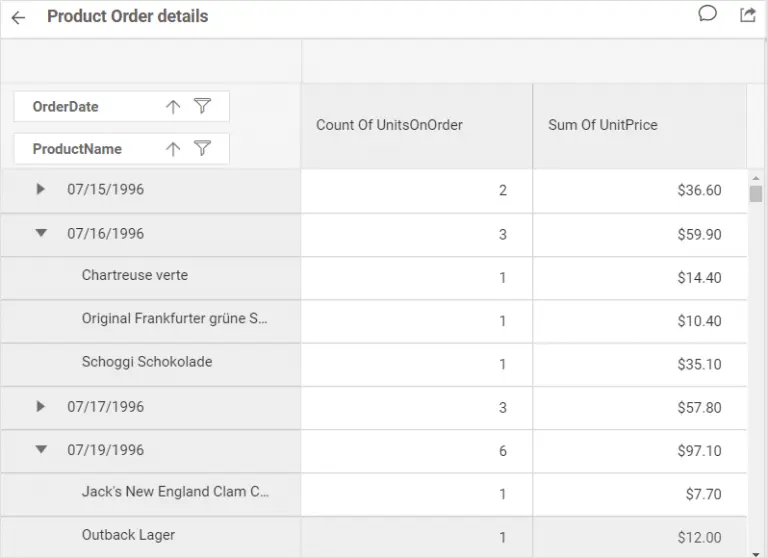The image size is (768, 558).
Task: Open the ProductName filter funnel
Action: click(x=202, y=148)
